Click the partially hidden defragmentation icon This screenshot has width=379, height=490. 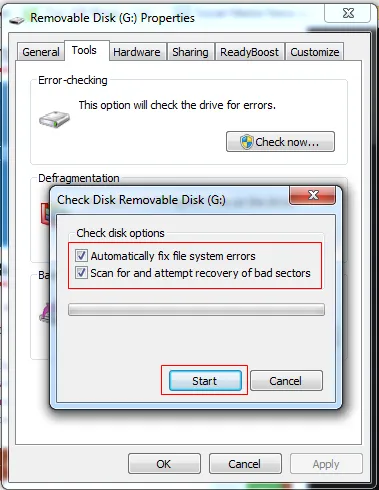tap(45, 213)
